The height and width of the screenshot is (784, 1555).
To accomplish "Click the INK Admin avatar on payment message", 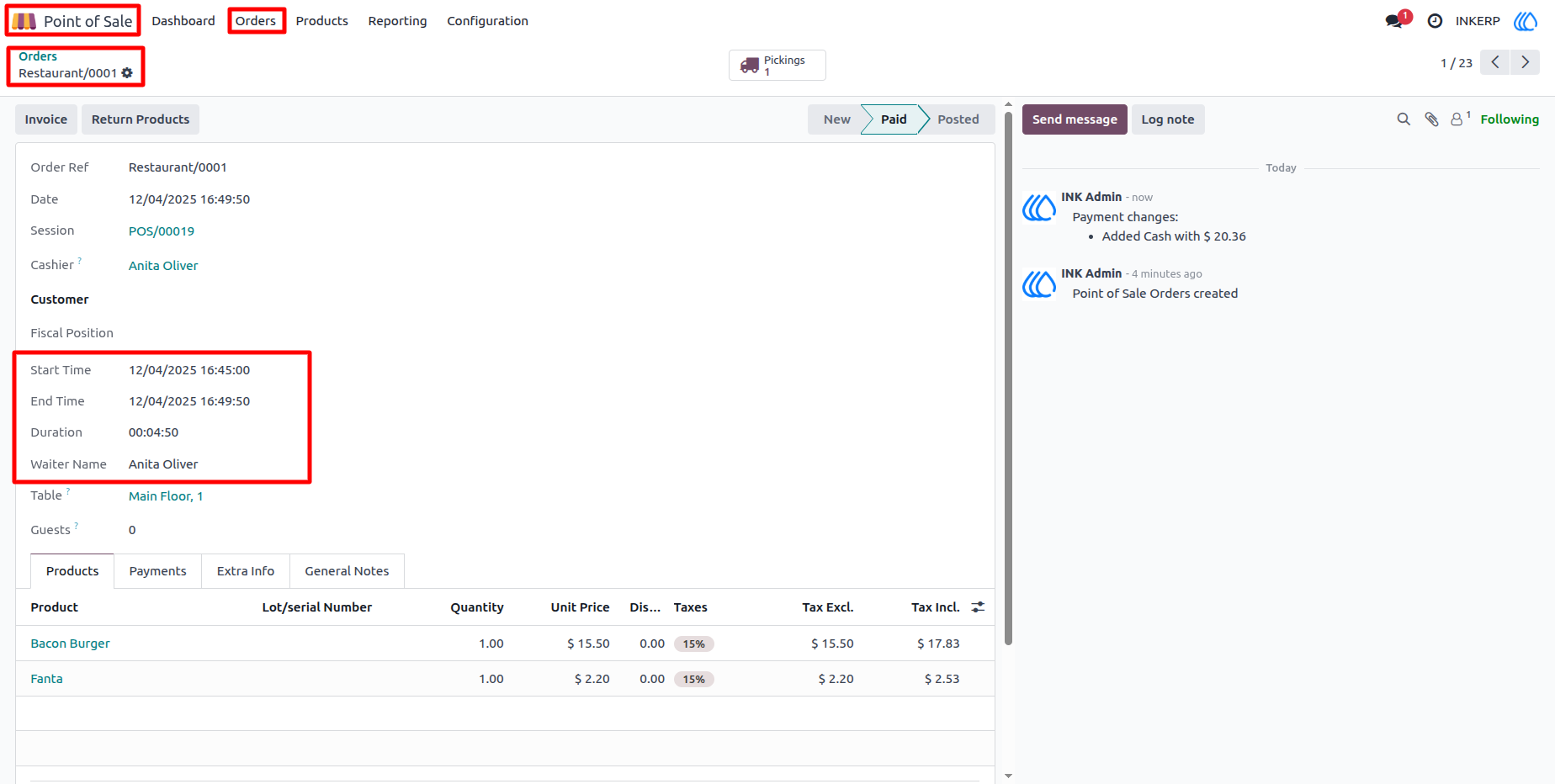I will coord(1039,207).
